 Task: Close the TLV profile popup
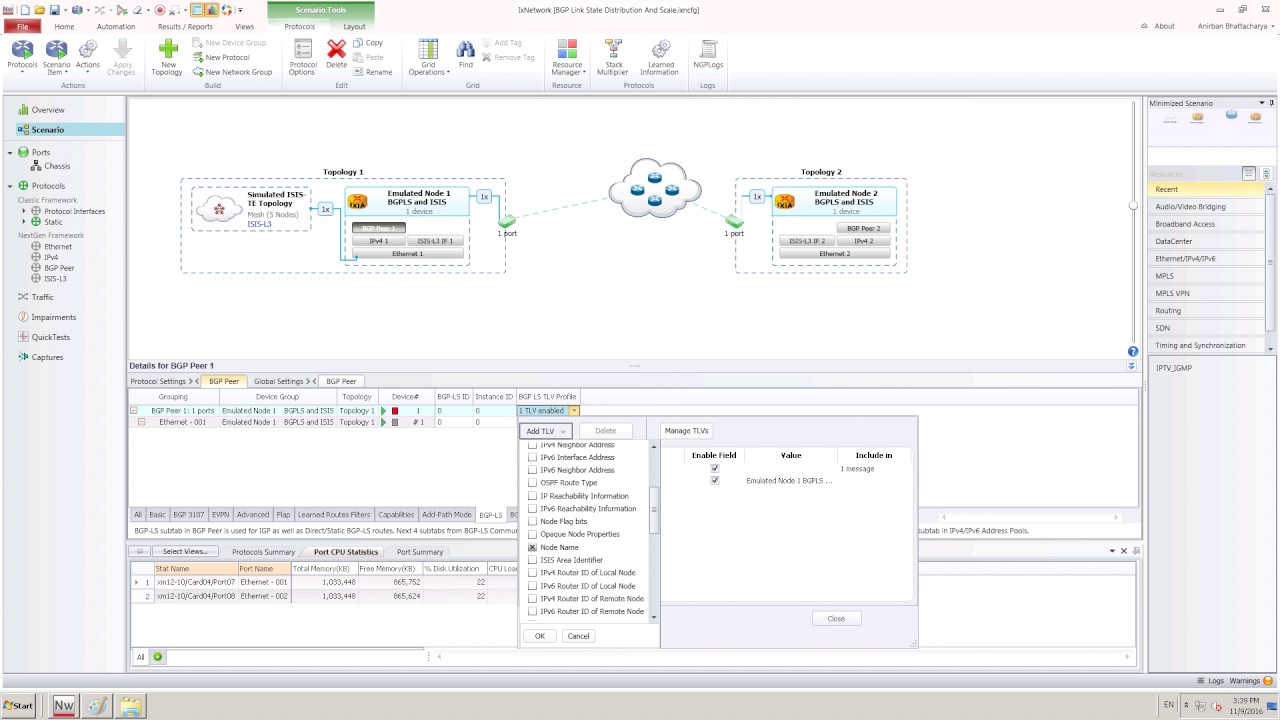pyautogui.click(x=836, y=619)
